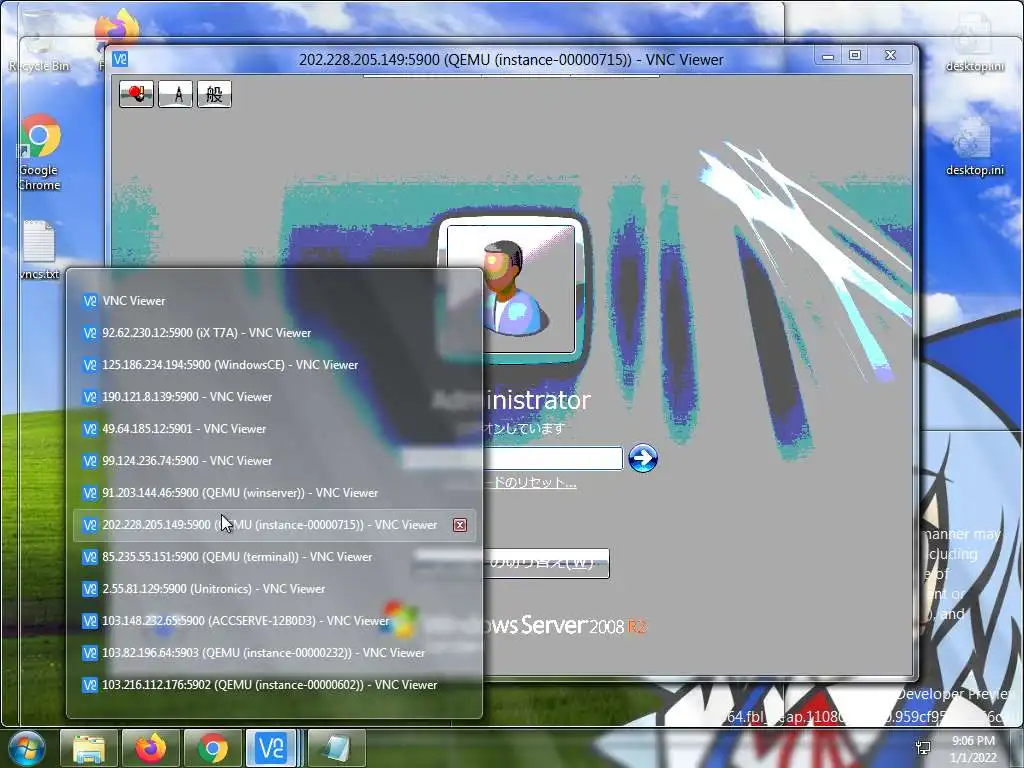This screenshot has height=768, width=1024.
Task: Click the notepad taskbar button after VNC
Action: [x=336, y=748]
